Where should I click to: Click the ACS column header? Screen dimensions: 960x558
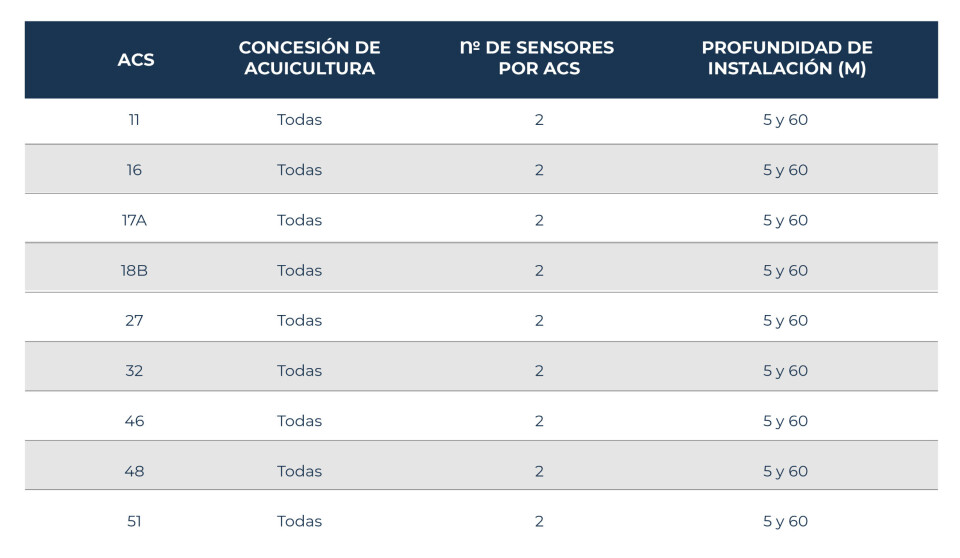point(136,59)
